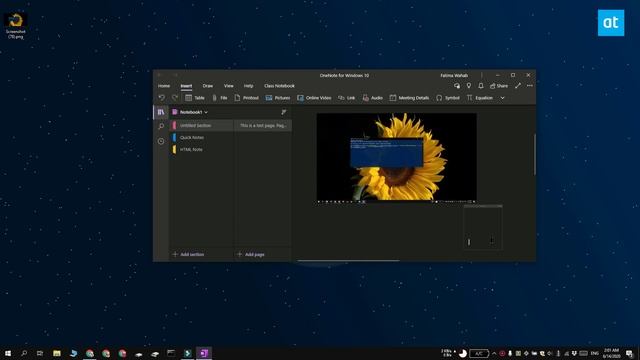
Task: Insert an Online Video
Action: click(x=314, y=98)
